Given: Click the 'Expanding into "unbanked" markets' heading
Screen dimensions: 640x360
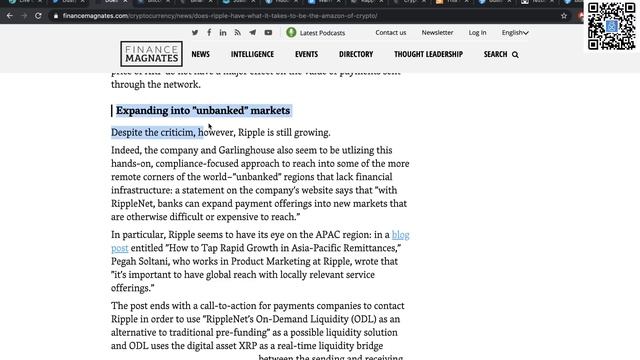Looking at the screenshot, I should click(203, 111).
